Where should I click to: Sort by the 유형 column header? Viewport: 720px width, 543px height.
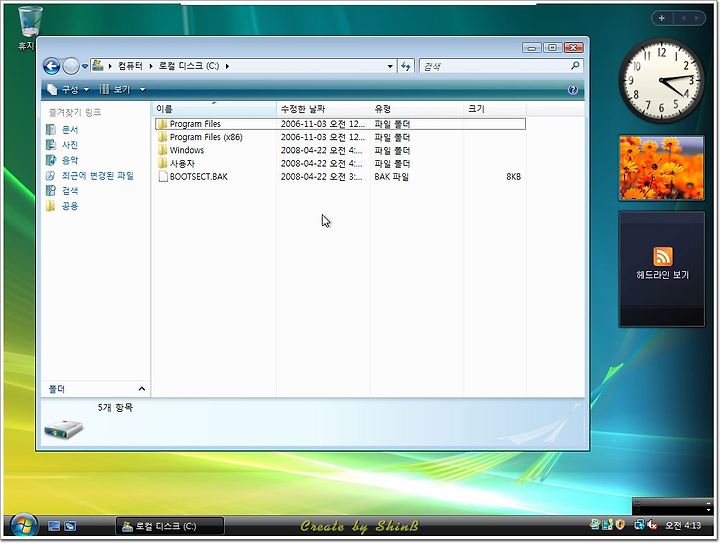click(x=417, y=109)
